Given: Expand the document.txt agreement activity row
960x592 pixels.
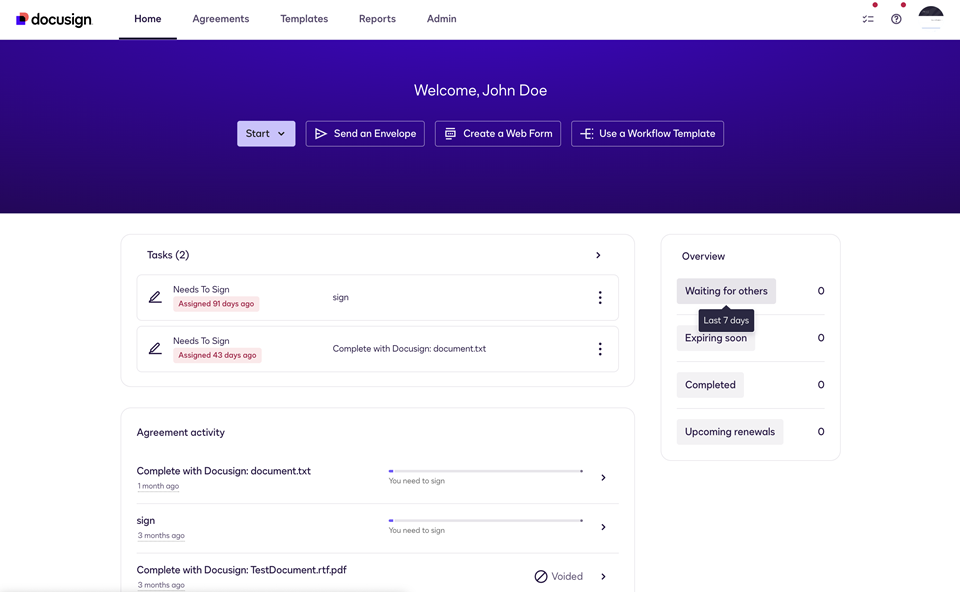Looking at the screenshot, I should (x=603, y=477).
